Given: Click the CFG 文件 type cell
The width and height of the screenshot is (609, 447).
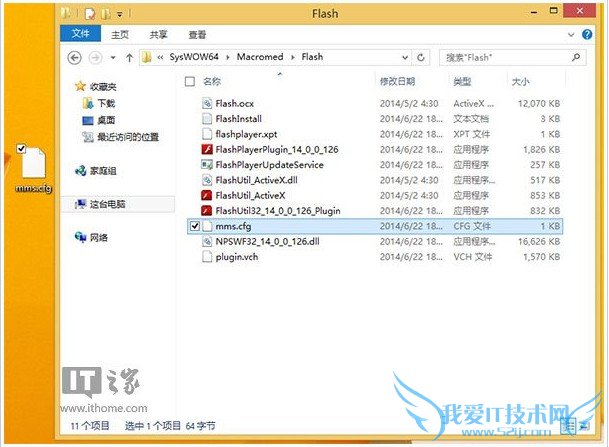Looking at the screenshot, I should coord(472,226).
